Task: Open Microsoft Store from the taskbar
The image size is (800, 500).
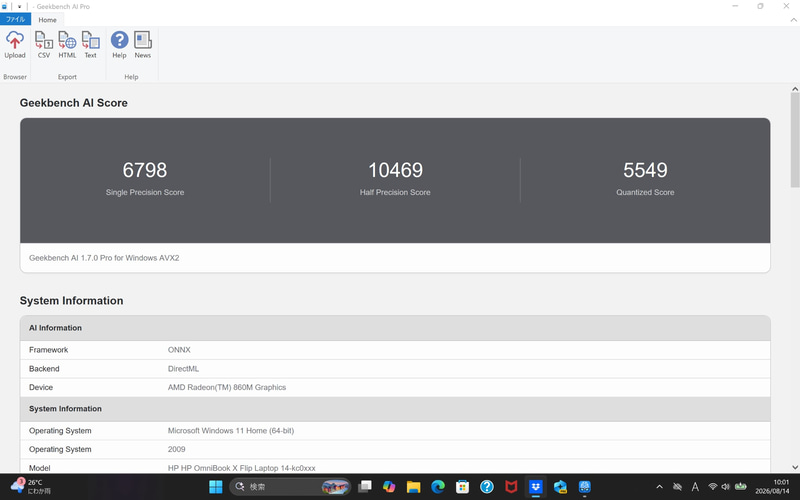Action: (462, 487)
